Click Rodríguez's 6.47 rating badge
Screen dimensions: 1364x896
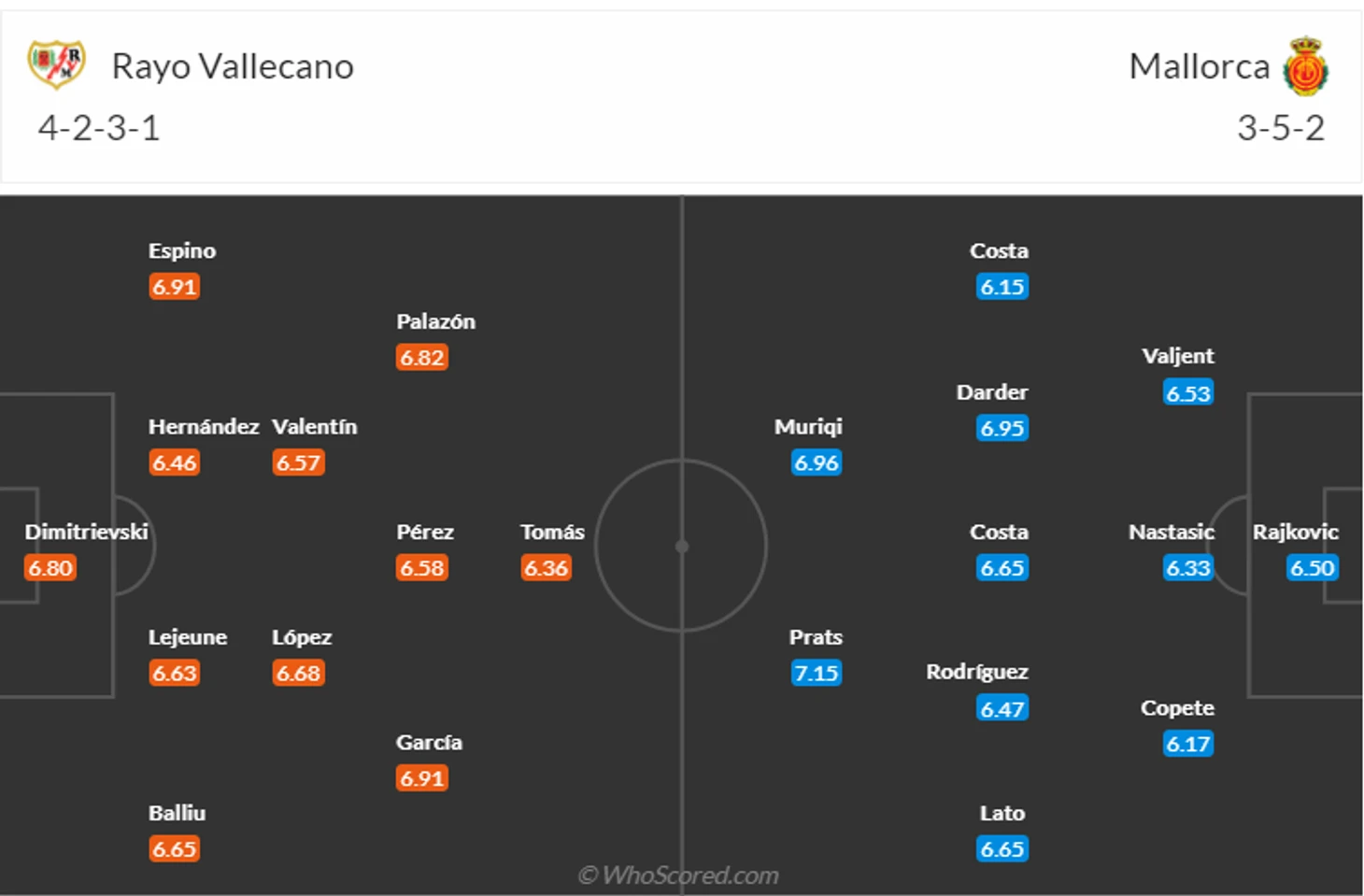[x=1002, y=708]
